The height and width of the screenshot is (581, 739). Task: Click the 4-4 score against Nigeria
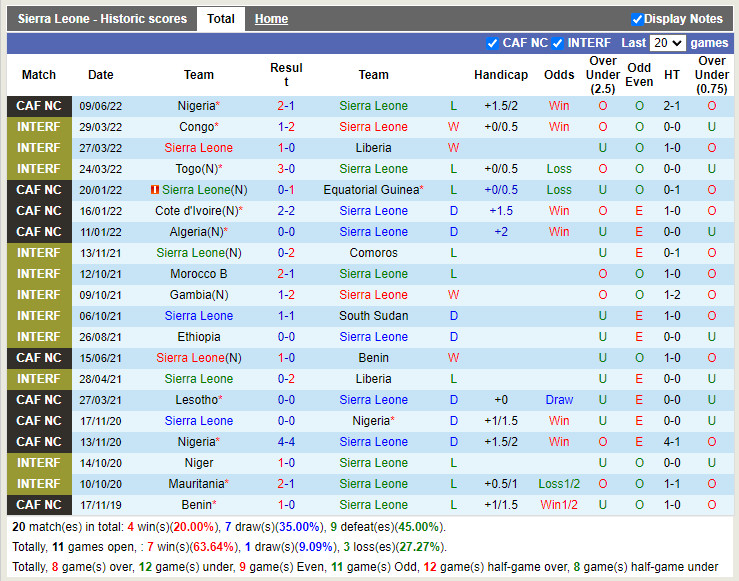(x=286, y=442)
